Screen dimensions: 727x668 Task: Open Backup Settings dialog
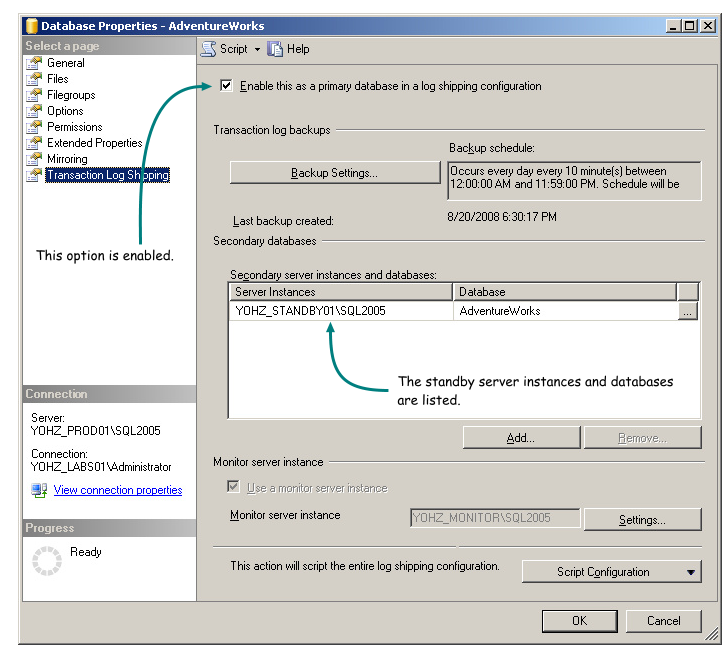pyautogui.click(x=335, y=172)
